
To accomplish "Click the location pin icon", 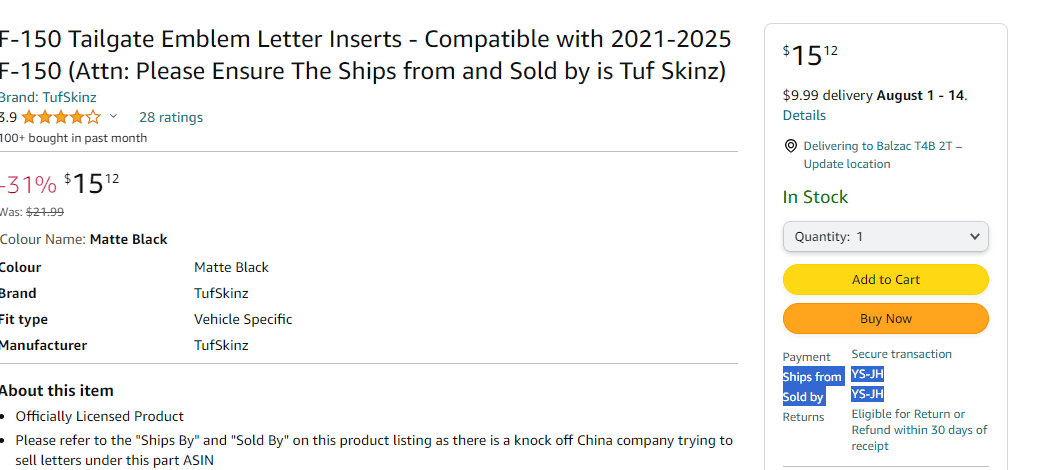I will tap(790, 146).
